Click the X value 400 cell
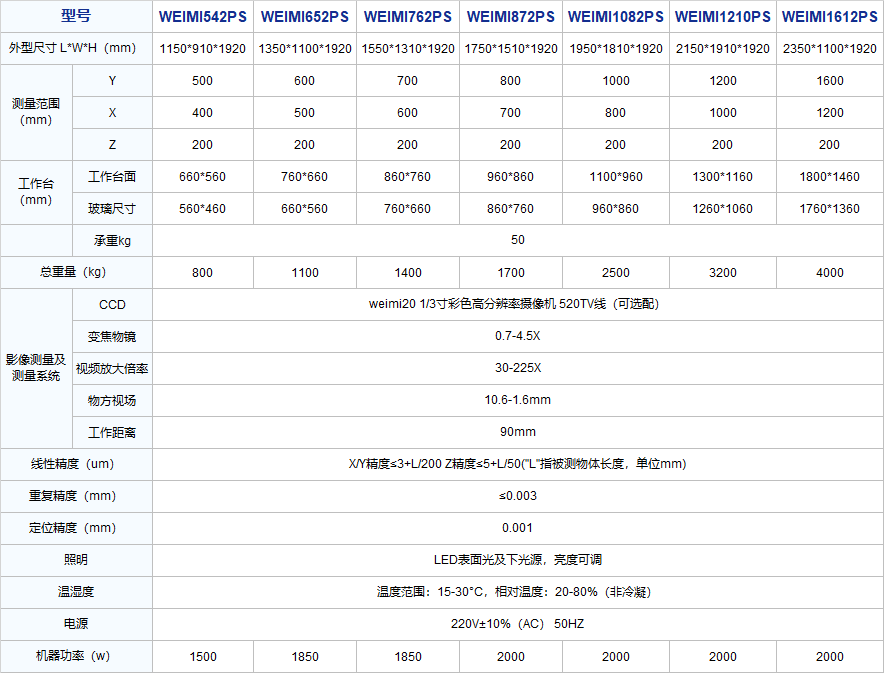This screenshot has width=884, height=673. click(x=202, y=113)
